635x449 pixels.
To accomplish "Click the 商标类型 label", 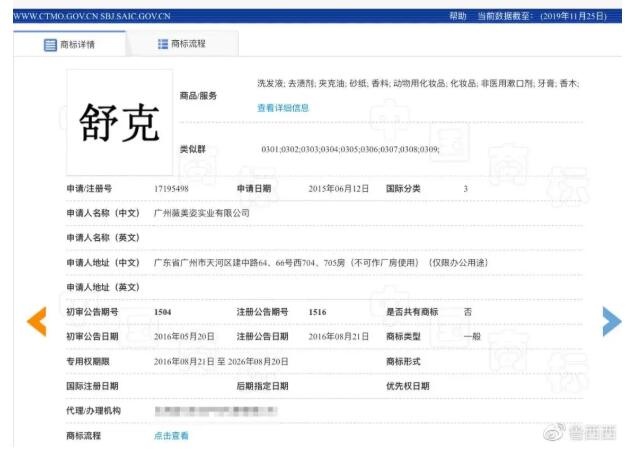I will click(x=403, y=336).
